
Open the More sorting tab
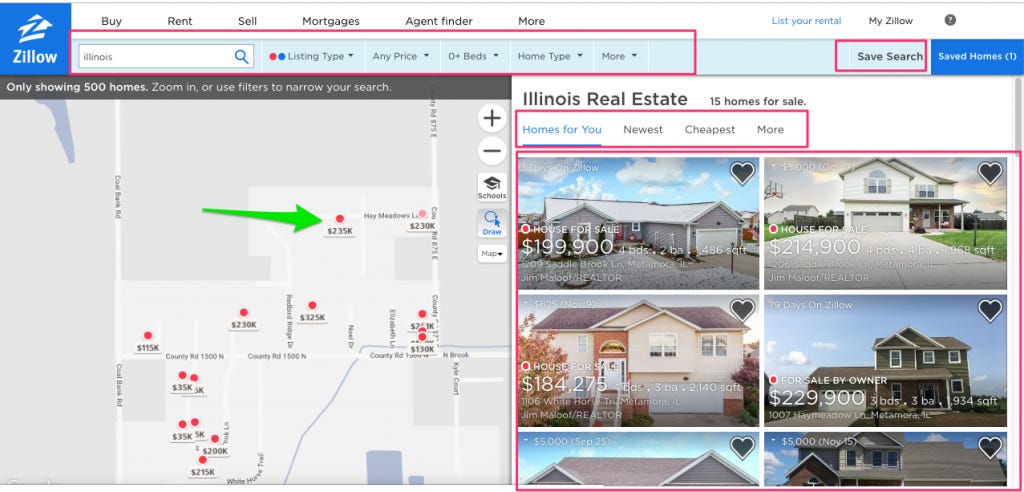[x=770, y=129]
